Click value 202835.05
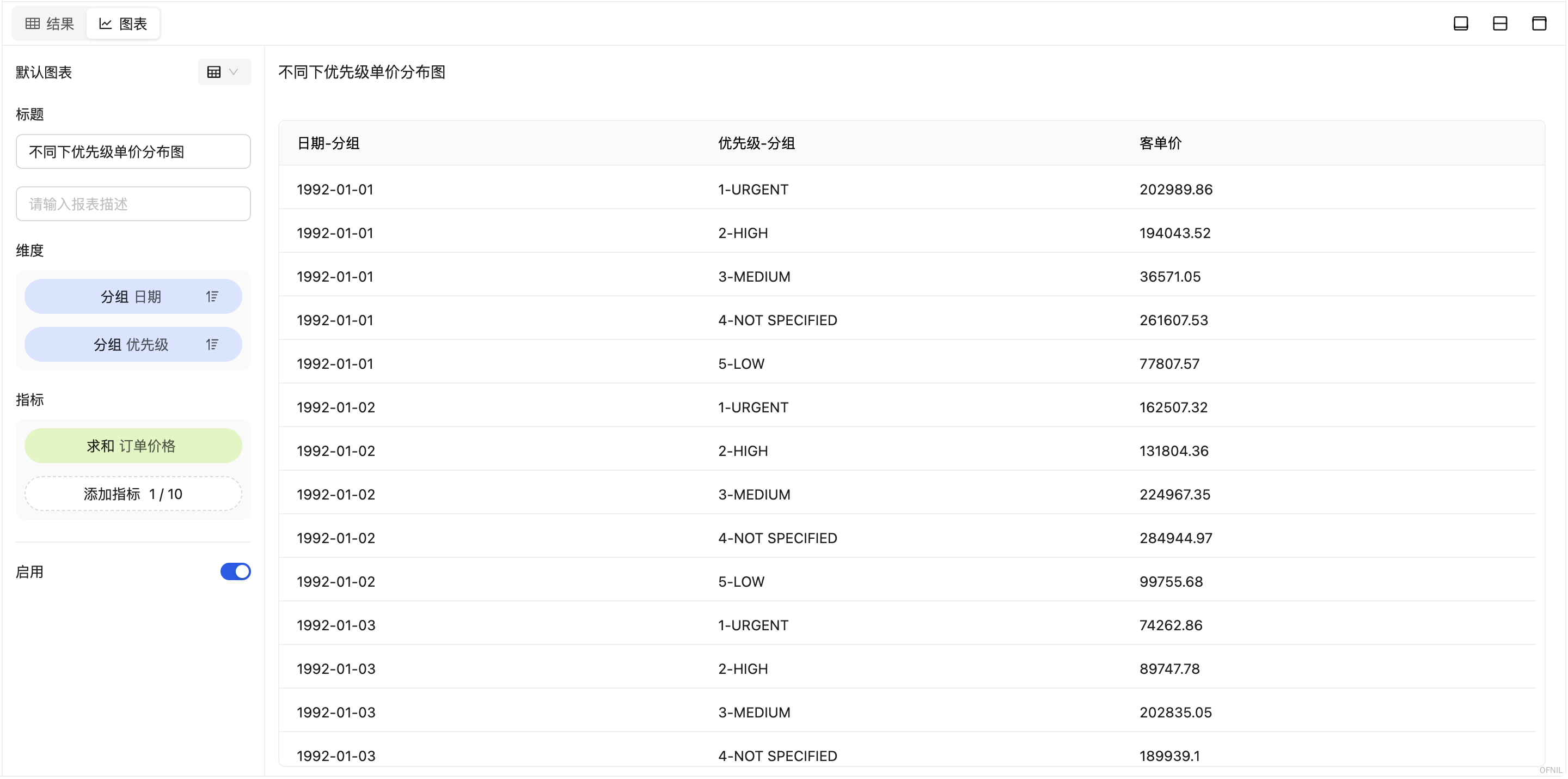1568x779 pixels. 1175,713
